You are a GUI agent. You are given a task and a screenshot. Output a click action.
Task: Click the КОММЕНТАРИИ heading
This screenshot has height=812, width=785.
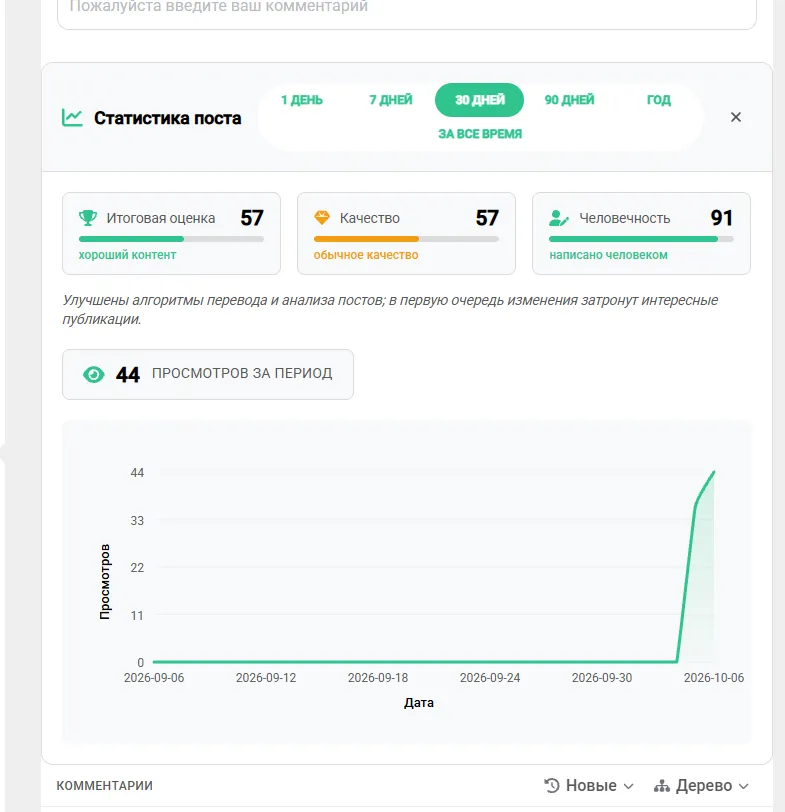[105, 786]
